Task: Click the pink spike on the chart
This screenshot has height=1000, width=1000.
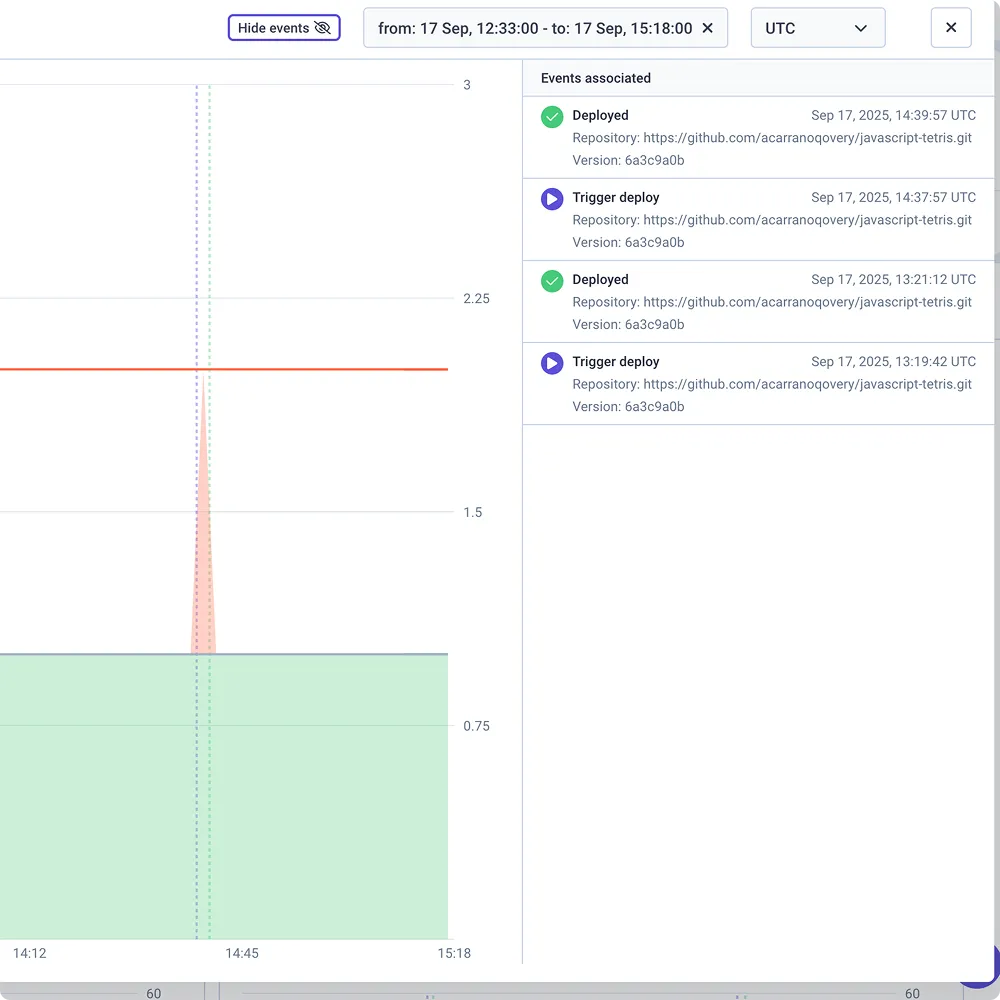Action: 203,542
